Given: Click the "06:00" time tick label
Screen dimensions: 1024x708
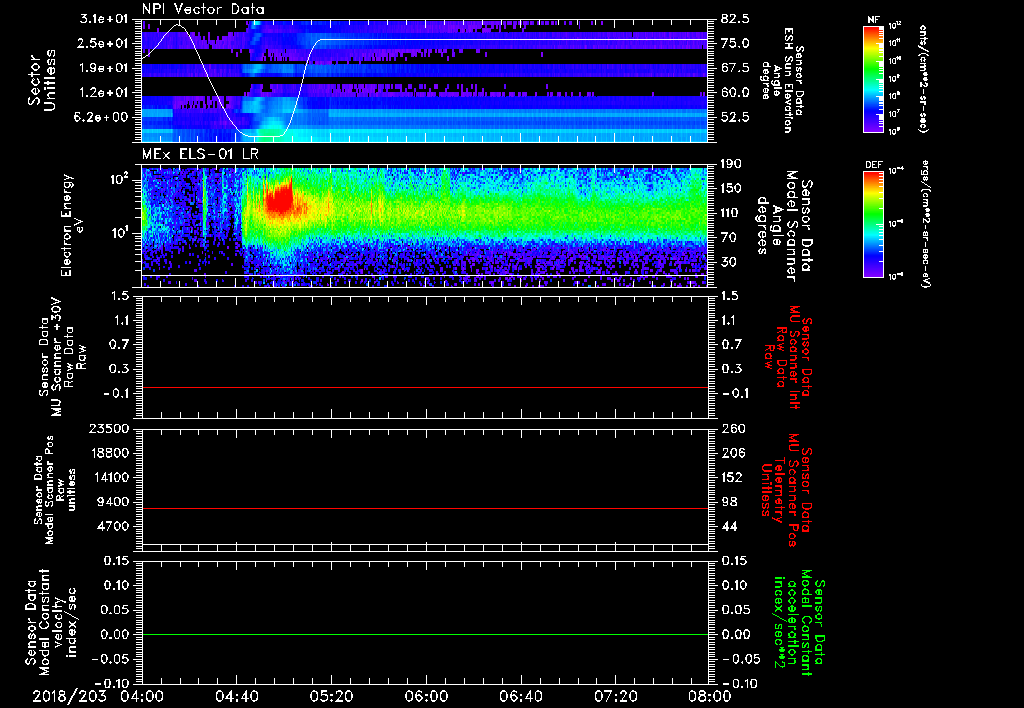Looking at the screenshot, I should (426, 696).
